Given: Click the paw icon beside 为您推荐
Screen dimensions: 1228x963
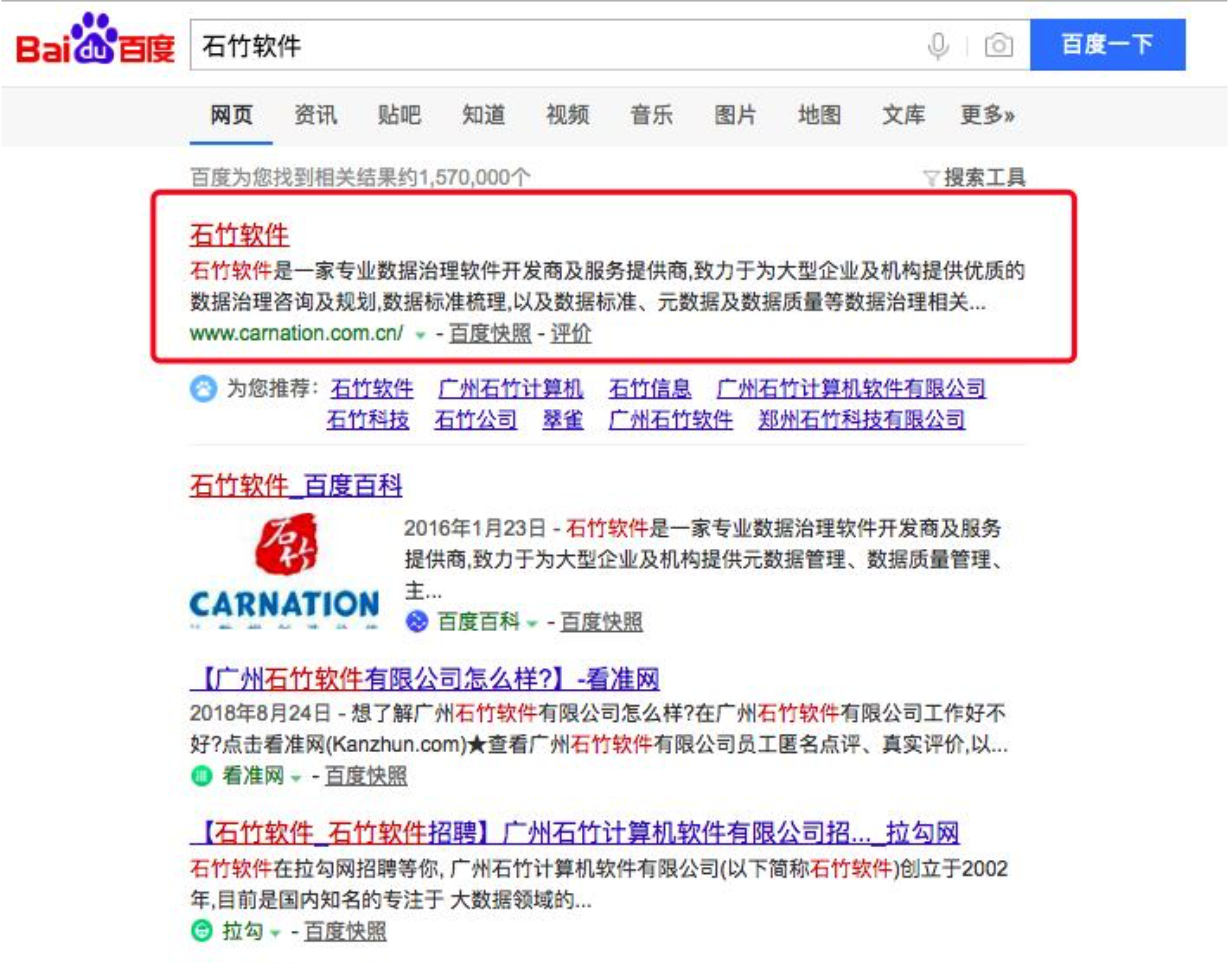Looking at the screenshot, I should pos(202,388).
